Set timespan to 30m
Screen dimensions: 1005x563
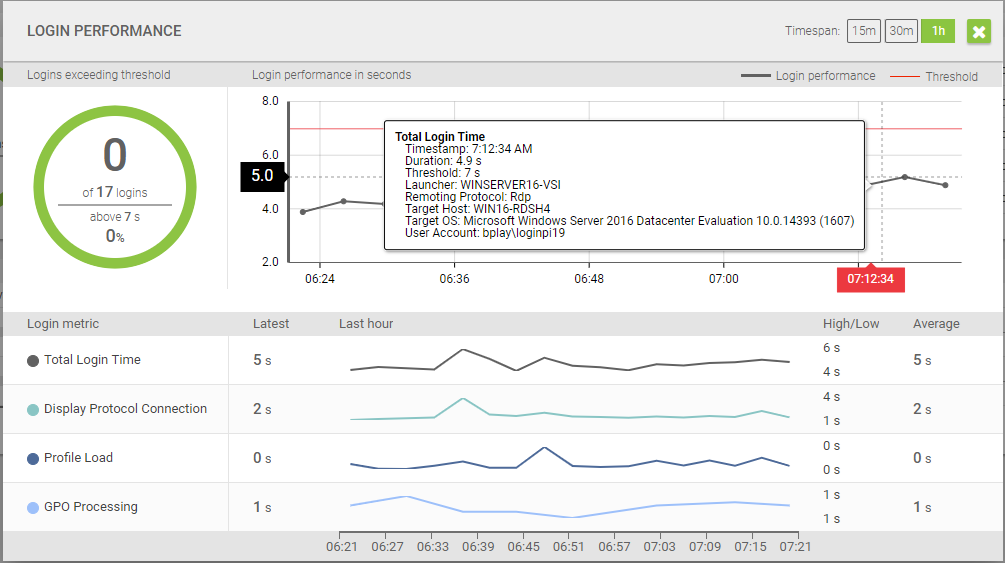click(901, 31)
